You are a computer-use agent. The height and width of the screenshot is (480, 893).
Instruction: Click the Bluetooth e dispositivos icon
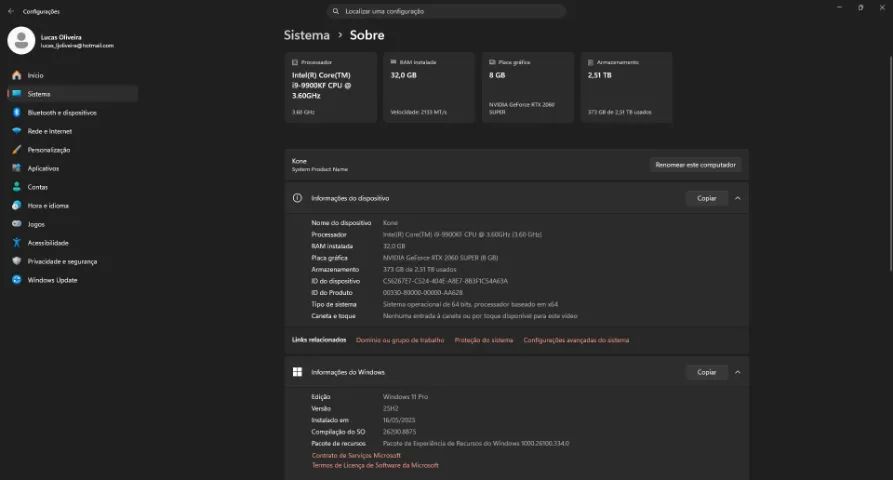coord(17,113)
